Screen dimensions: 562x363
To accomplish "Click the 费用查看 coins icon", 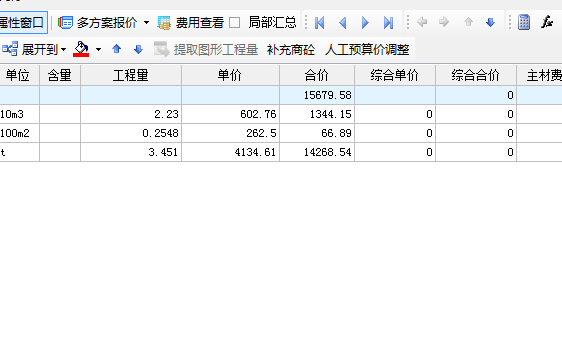I will point(164,23).
